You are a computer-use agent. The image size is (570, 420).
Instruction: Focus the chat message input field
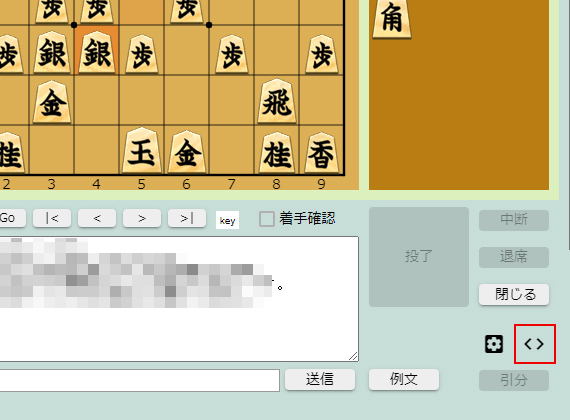[x=140, y=380]
